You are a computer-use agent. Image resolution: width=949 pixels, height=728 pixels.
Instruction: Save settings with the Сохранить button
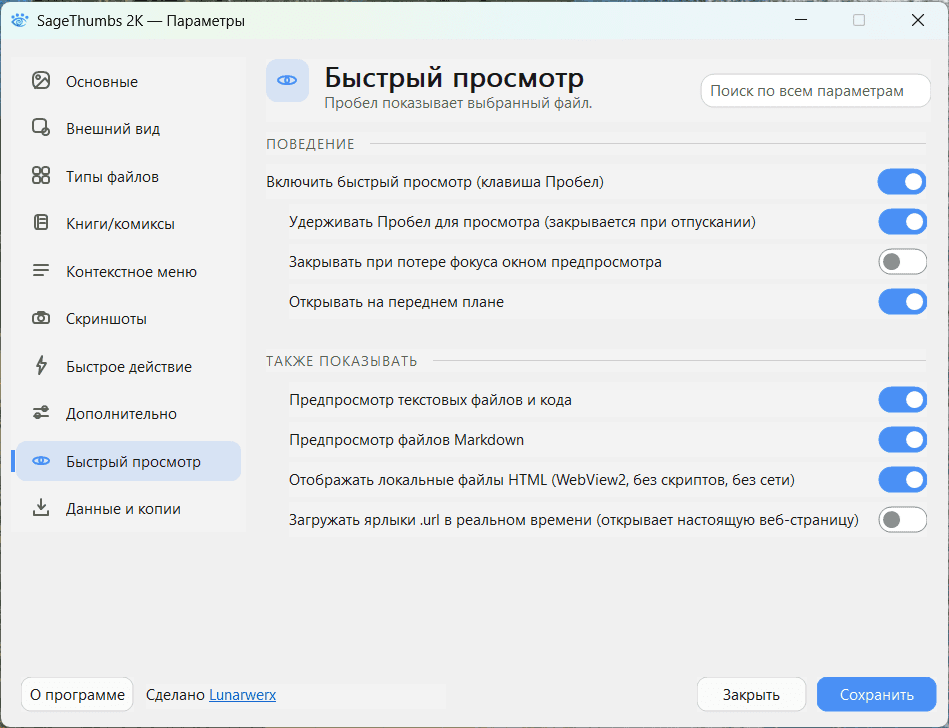(x=876, y=694)
